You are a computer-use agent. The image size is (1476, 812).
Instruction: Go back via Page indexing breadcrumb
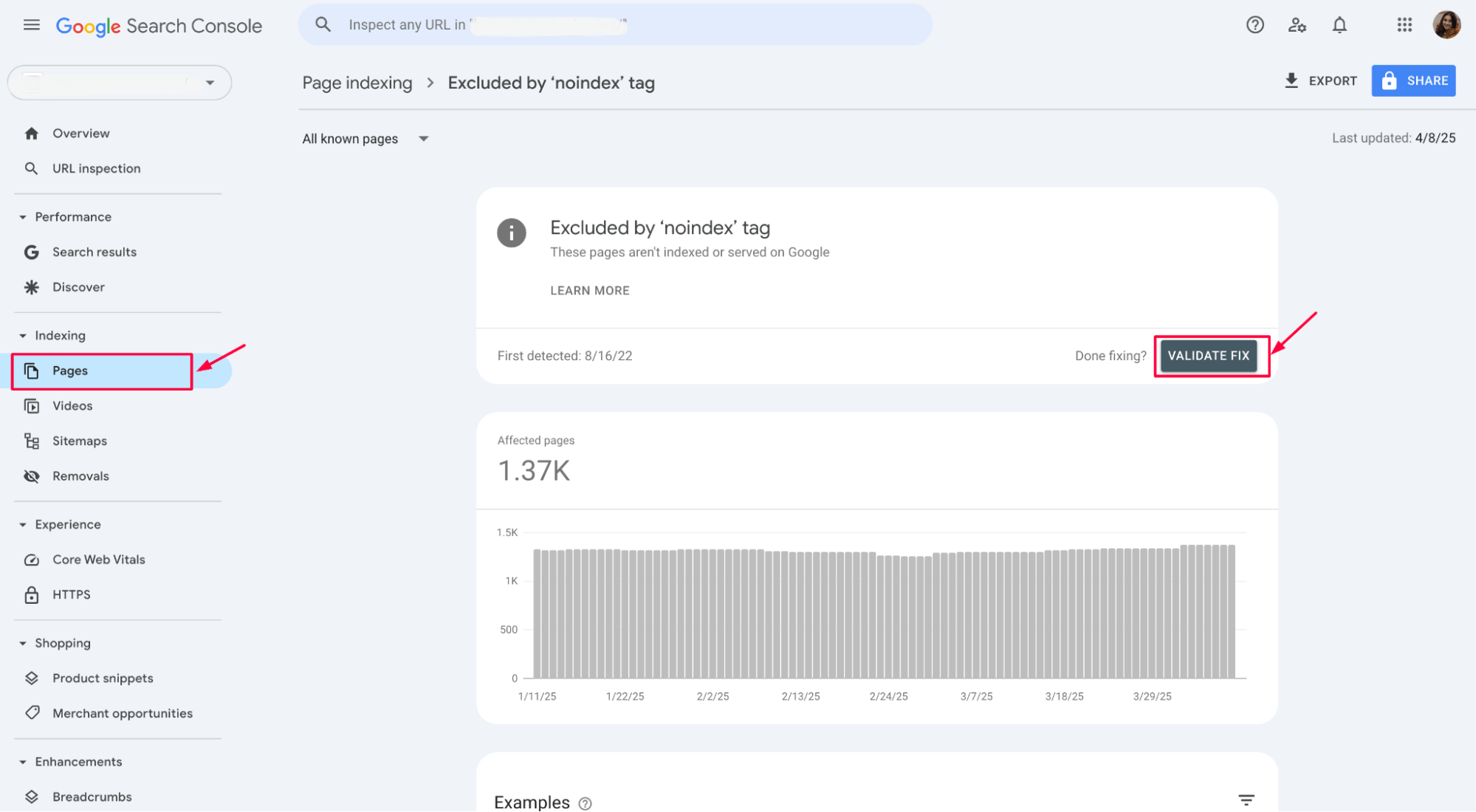pyautogui.click(x=357, y=83)
